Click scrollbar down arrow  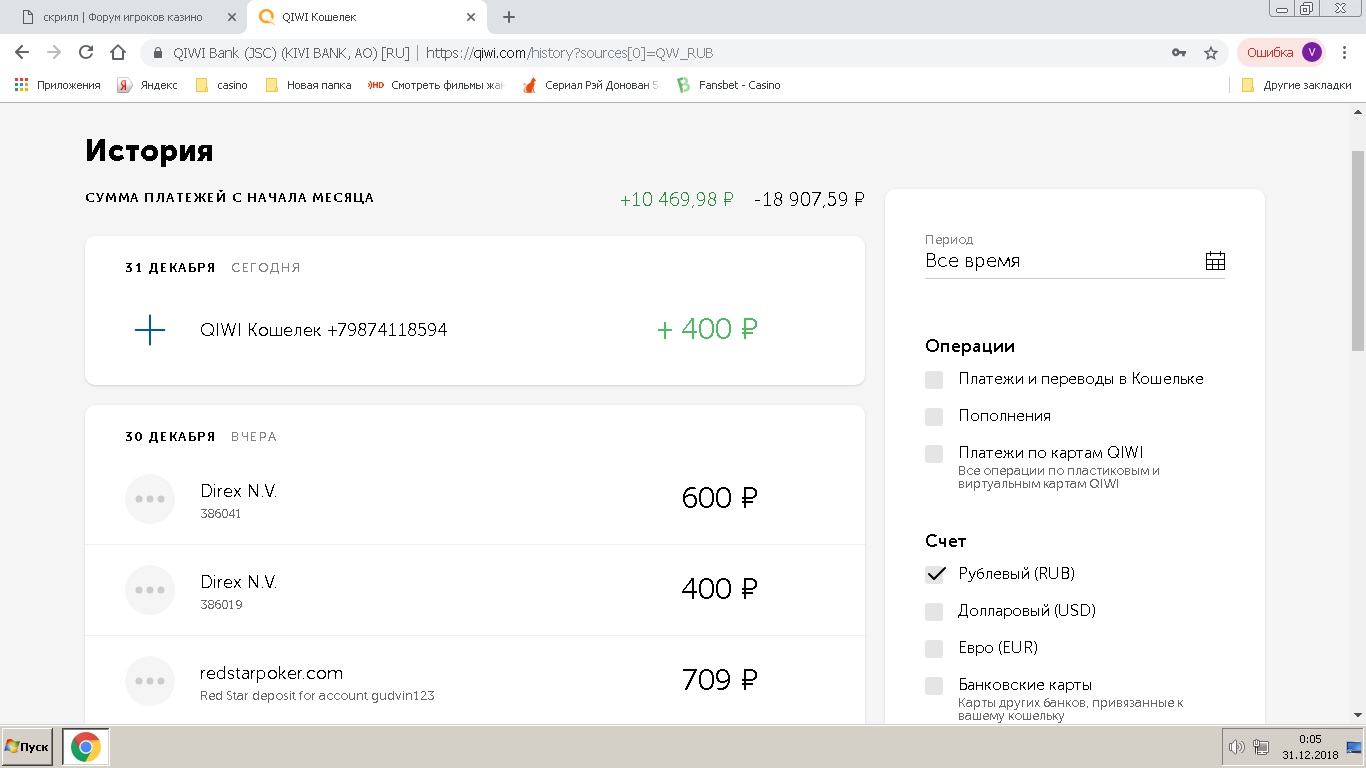tap(1357, 716)
